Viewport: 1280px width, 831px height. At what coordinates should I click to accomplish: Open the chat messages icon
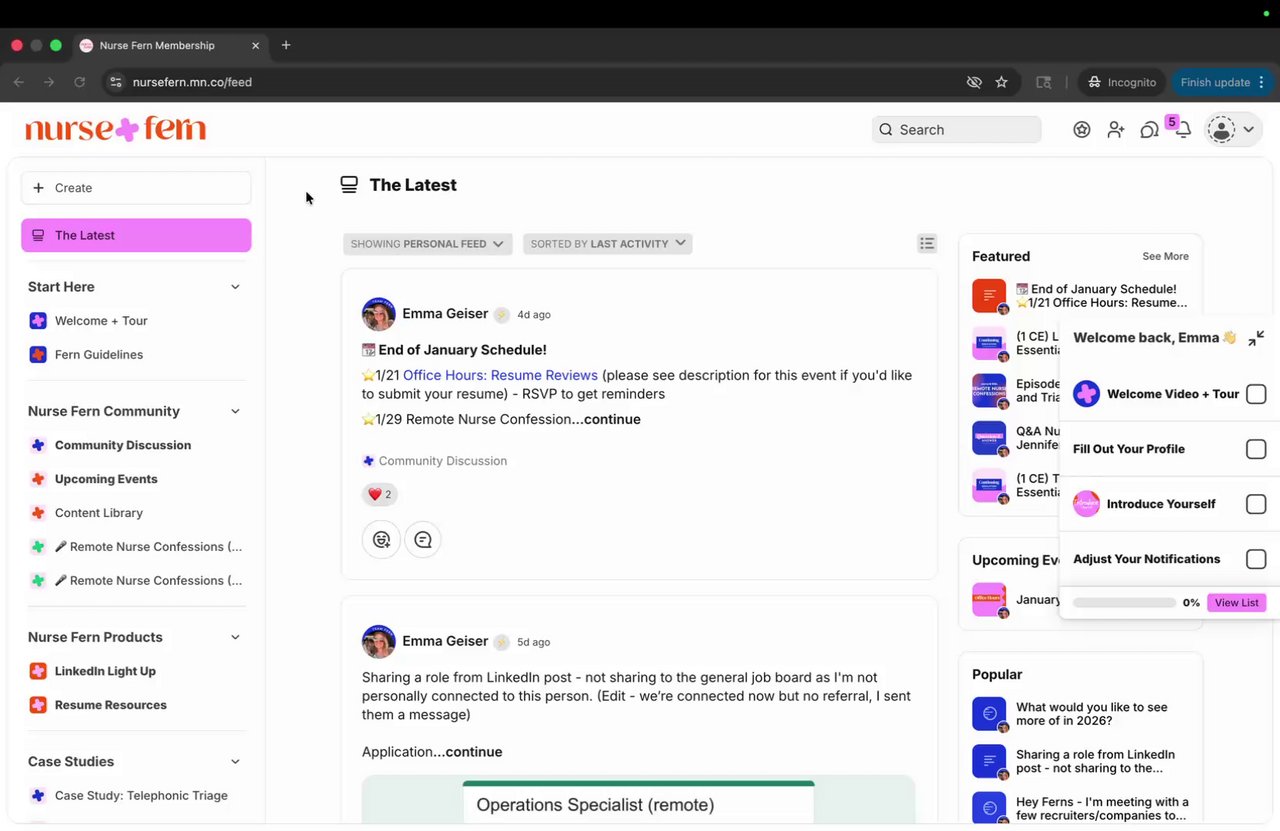click(x=1150, y=130)
